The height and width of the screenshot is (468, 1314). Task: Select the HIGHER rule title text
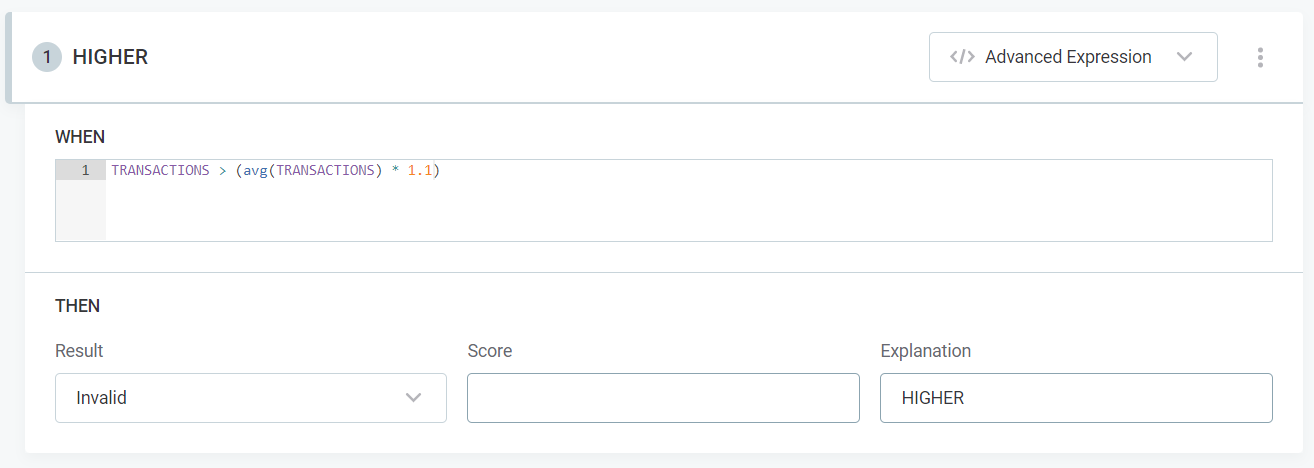[x=110, y=57]
